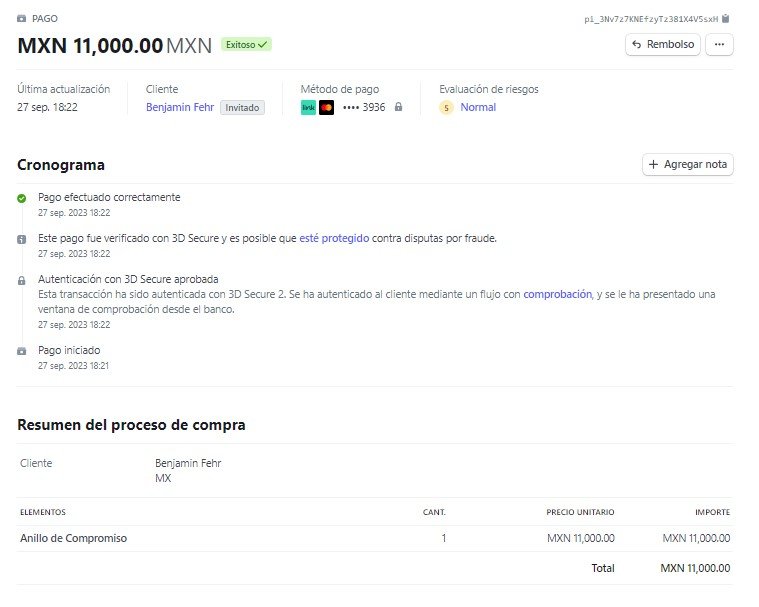The height and width of the screenshot is (607, 759).
Task: Click the Exitoso status badge
Action: coord(247,45)
